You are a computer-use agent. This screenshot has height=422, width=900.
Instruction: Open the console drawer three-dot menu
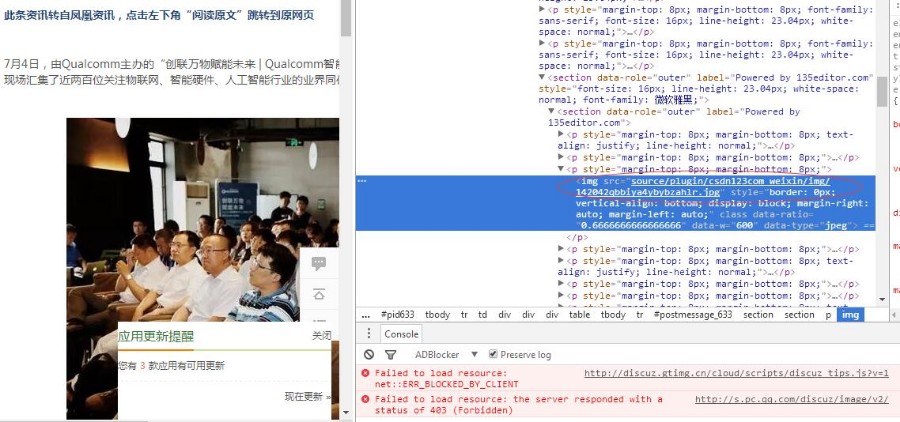click(x=369, y=334)
